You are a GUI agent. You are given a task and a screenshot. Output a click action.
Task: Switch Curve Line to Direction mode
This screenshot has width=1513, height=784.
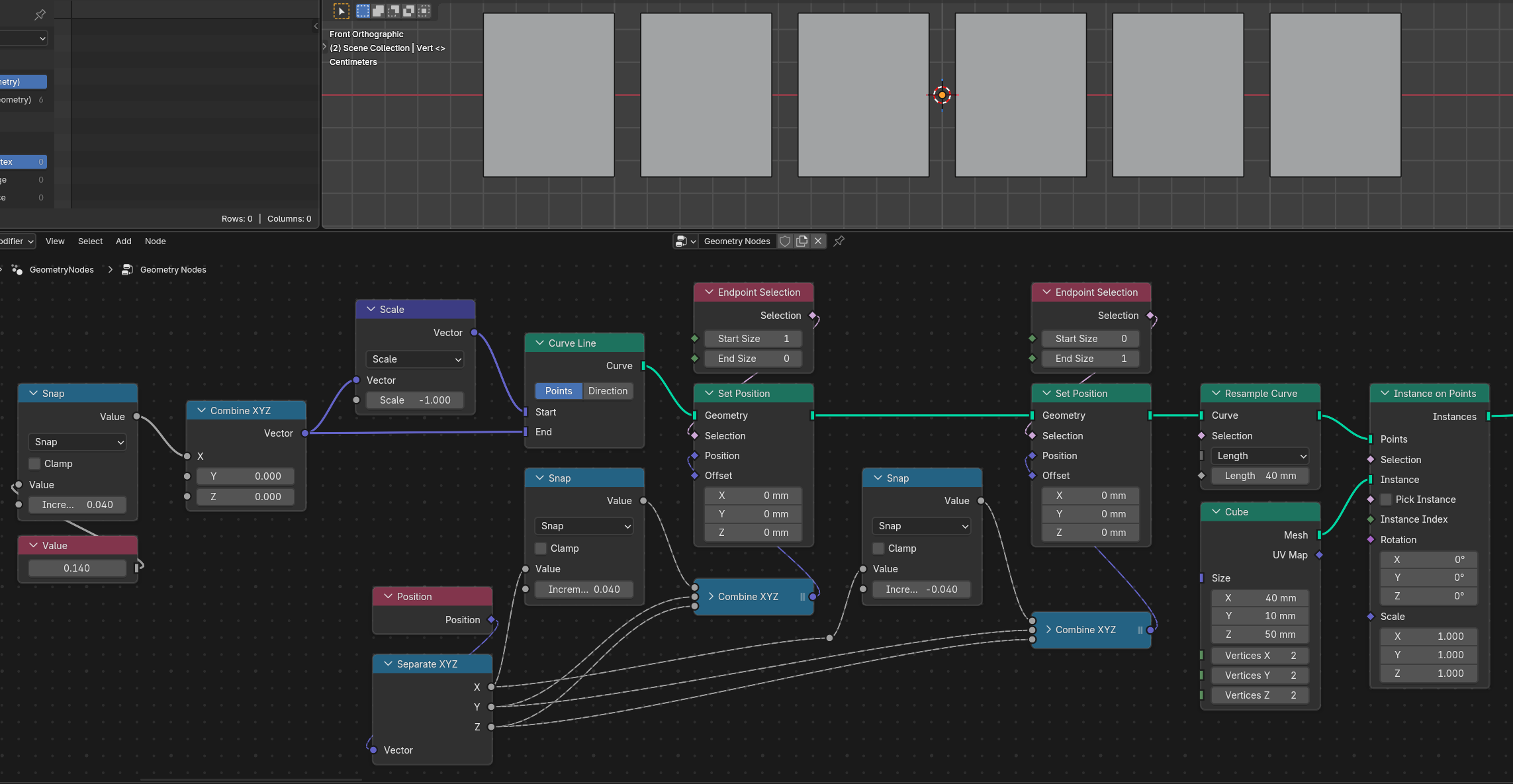point(608,391)
